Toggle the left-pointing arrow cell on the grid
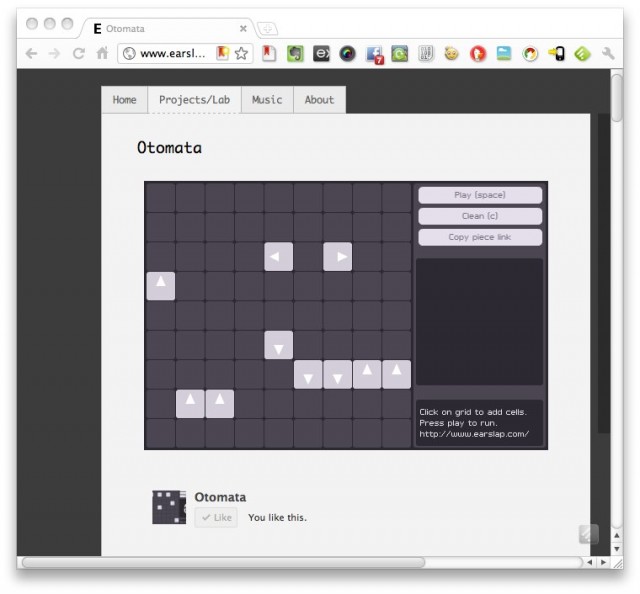 point(278,257)
